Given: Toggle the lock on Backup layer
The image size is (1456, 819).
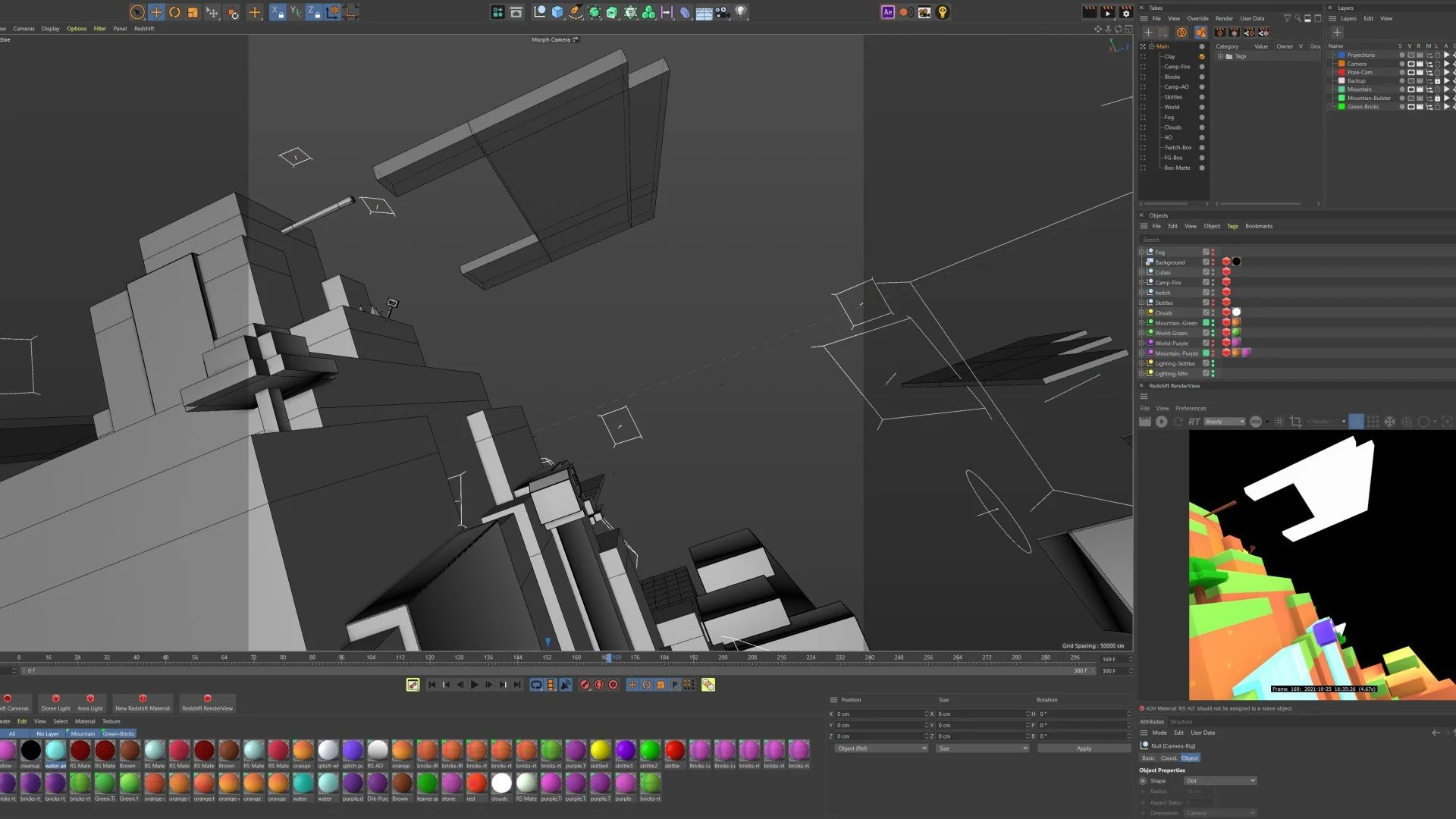Looking at the screenshot, I should click(x=1437, y=81).
